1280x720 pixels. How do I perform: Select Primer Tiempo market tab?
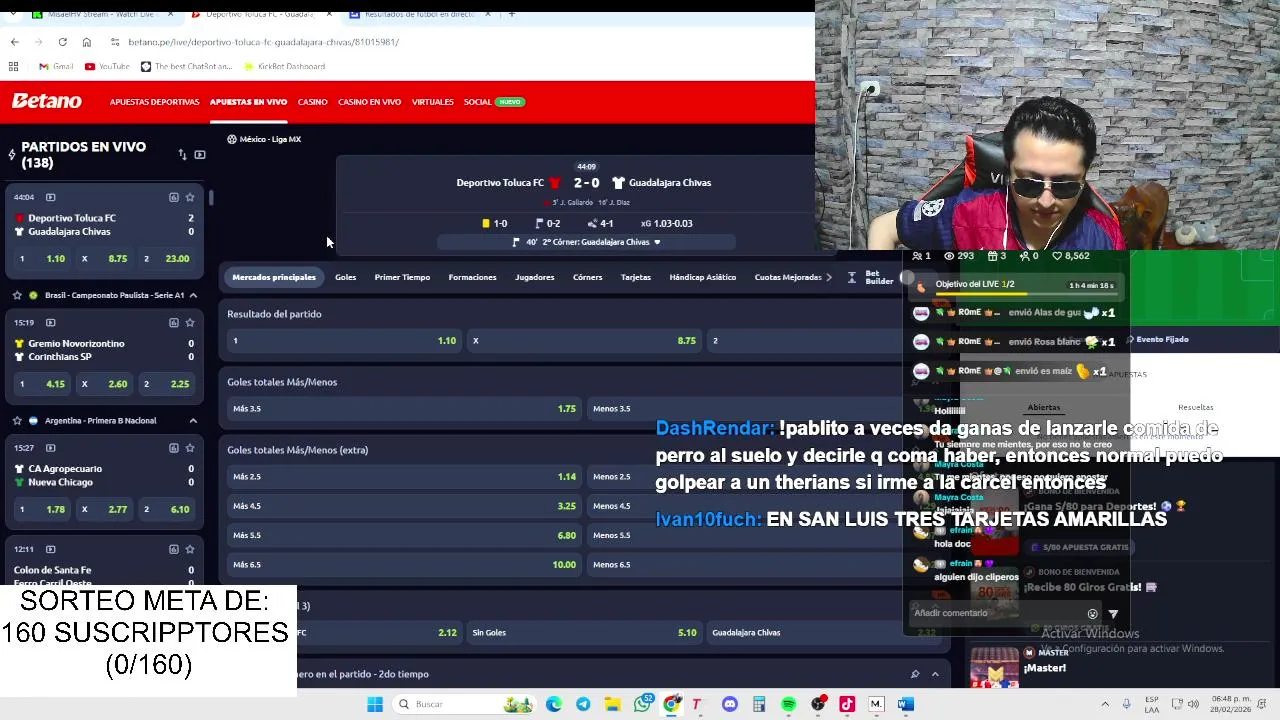pyautogui.click(x=402, y=277)
